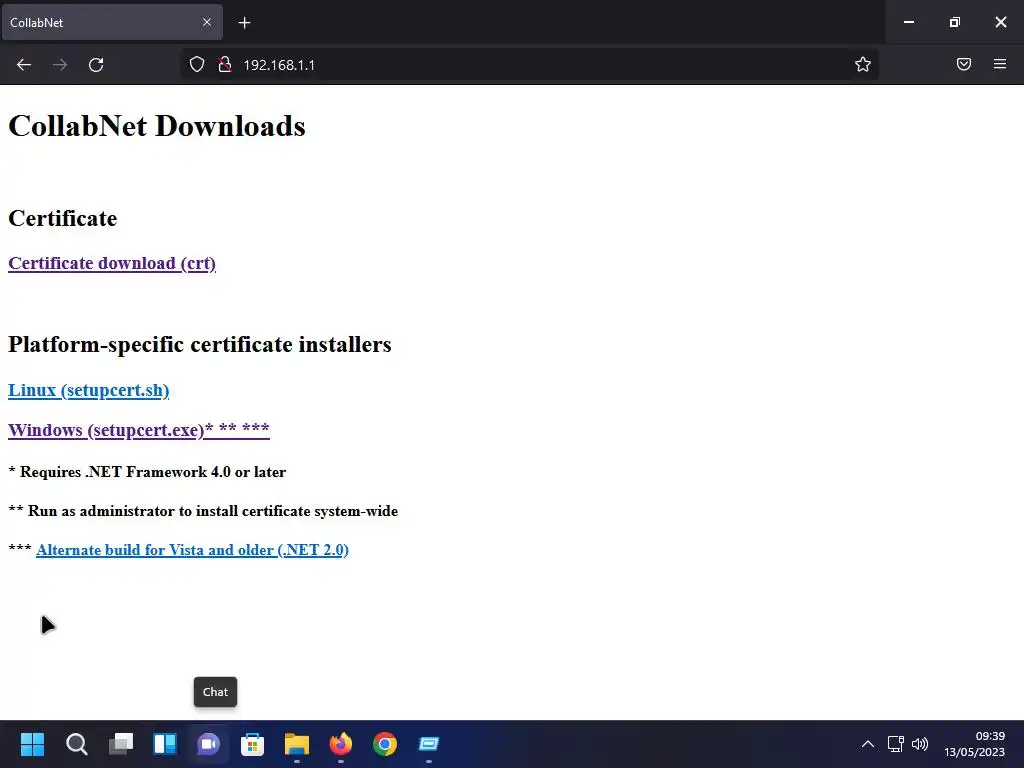
Task: Click the Platform-specific certificate installers heading
Action: (x=200, y=344)
